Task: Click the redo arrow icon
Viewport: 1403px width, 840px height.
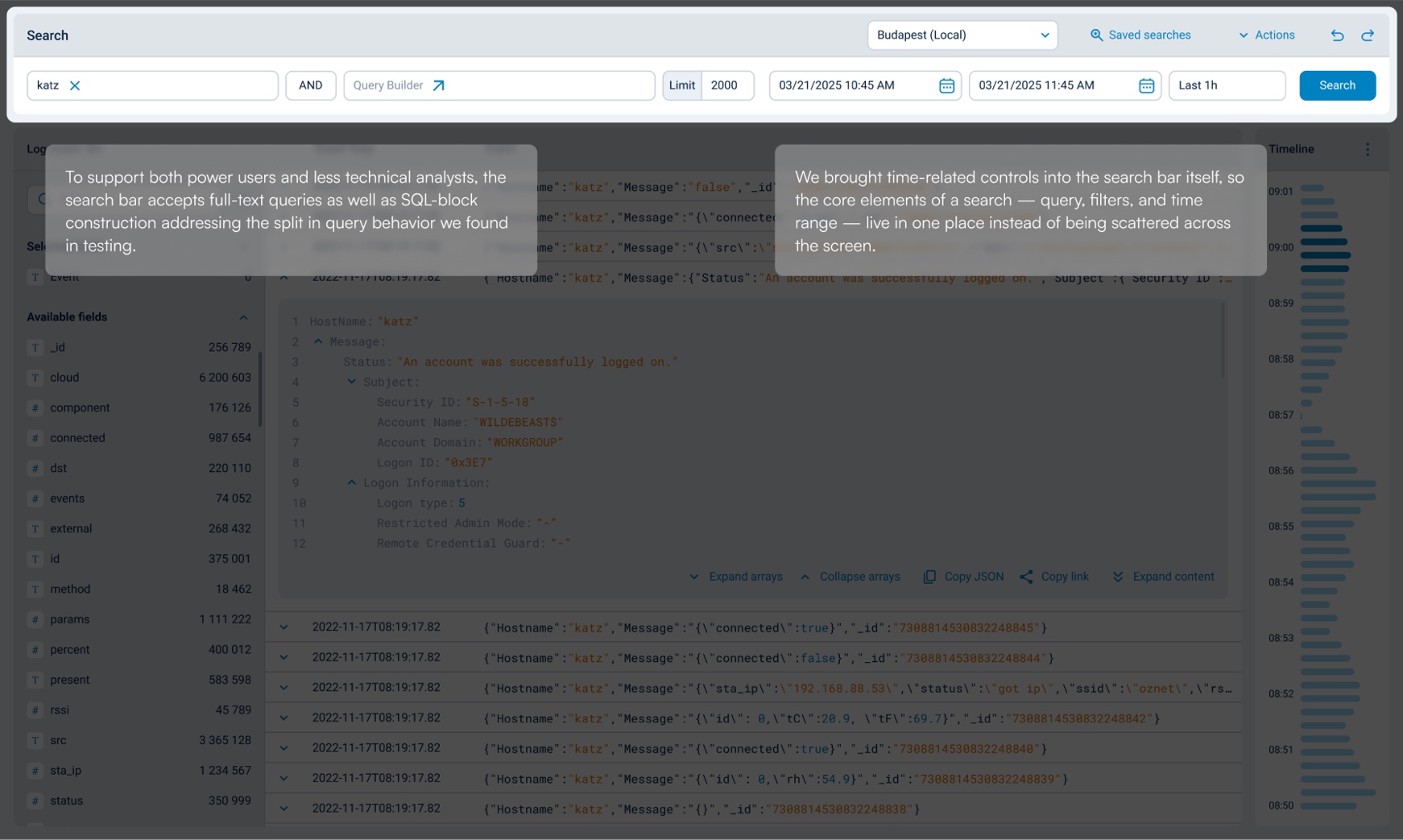Action: coord(1368,35)
